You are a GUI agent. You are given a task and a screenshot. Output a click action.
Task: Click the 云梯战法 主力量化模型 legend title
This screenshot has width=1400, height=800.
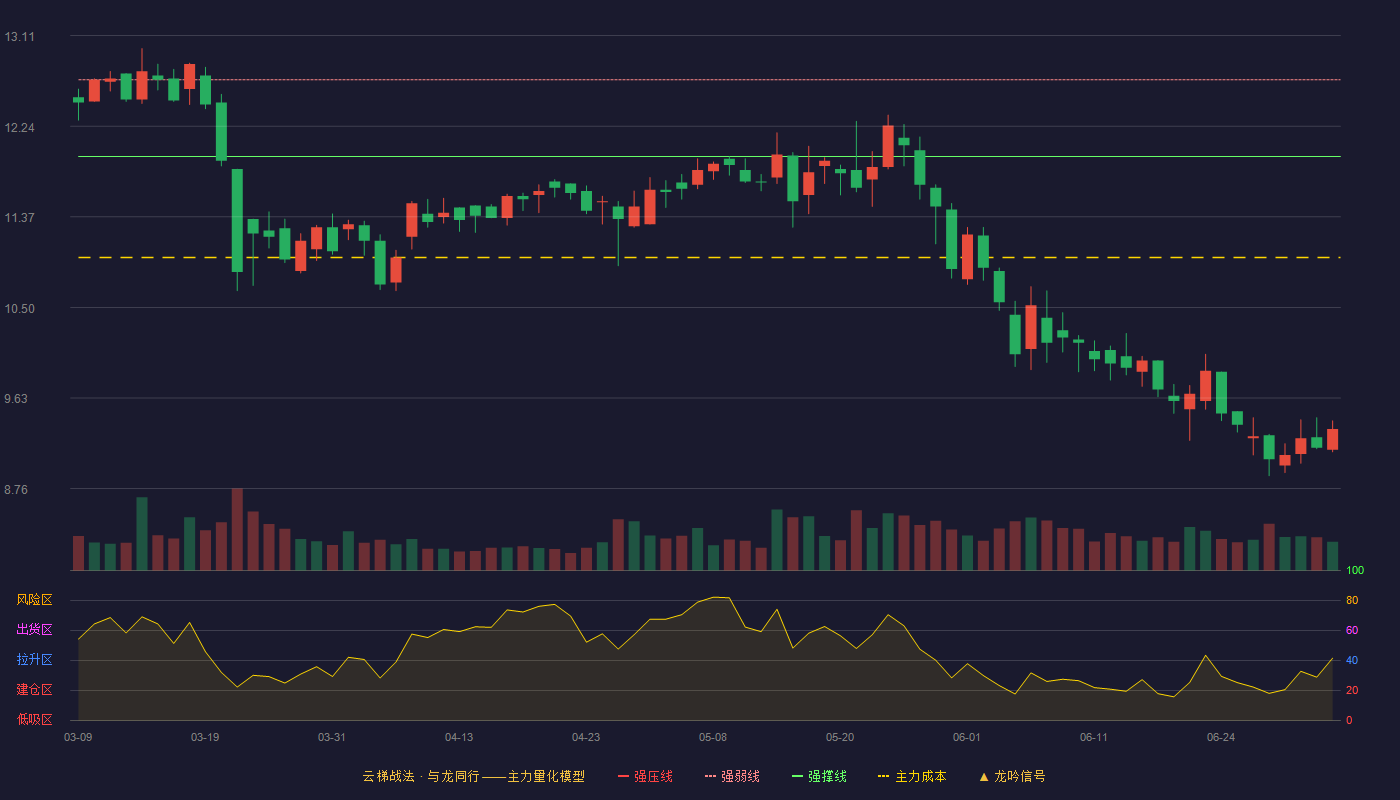coord(473,776)
